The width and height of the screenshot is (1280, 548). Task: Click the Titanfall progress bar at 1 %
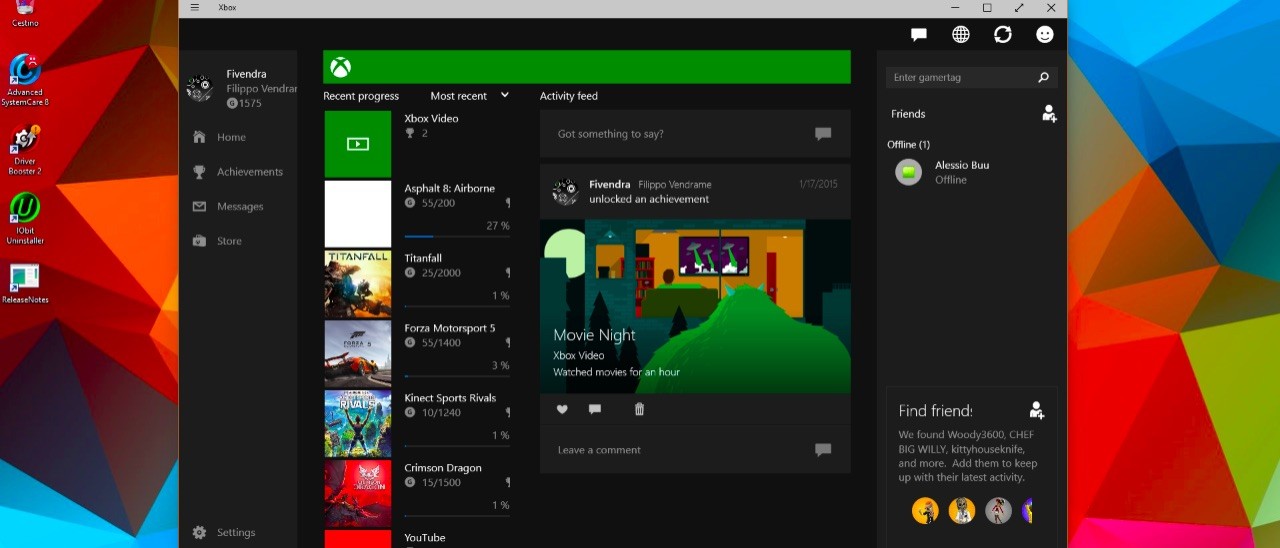[x=457, y=307]
